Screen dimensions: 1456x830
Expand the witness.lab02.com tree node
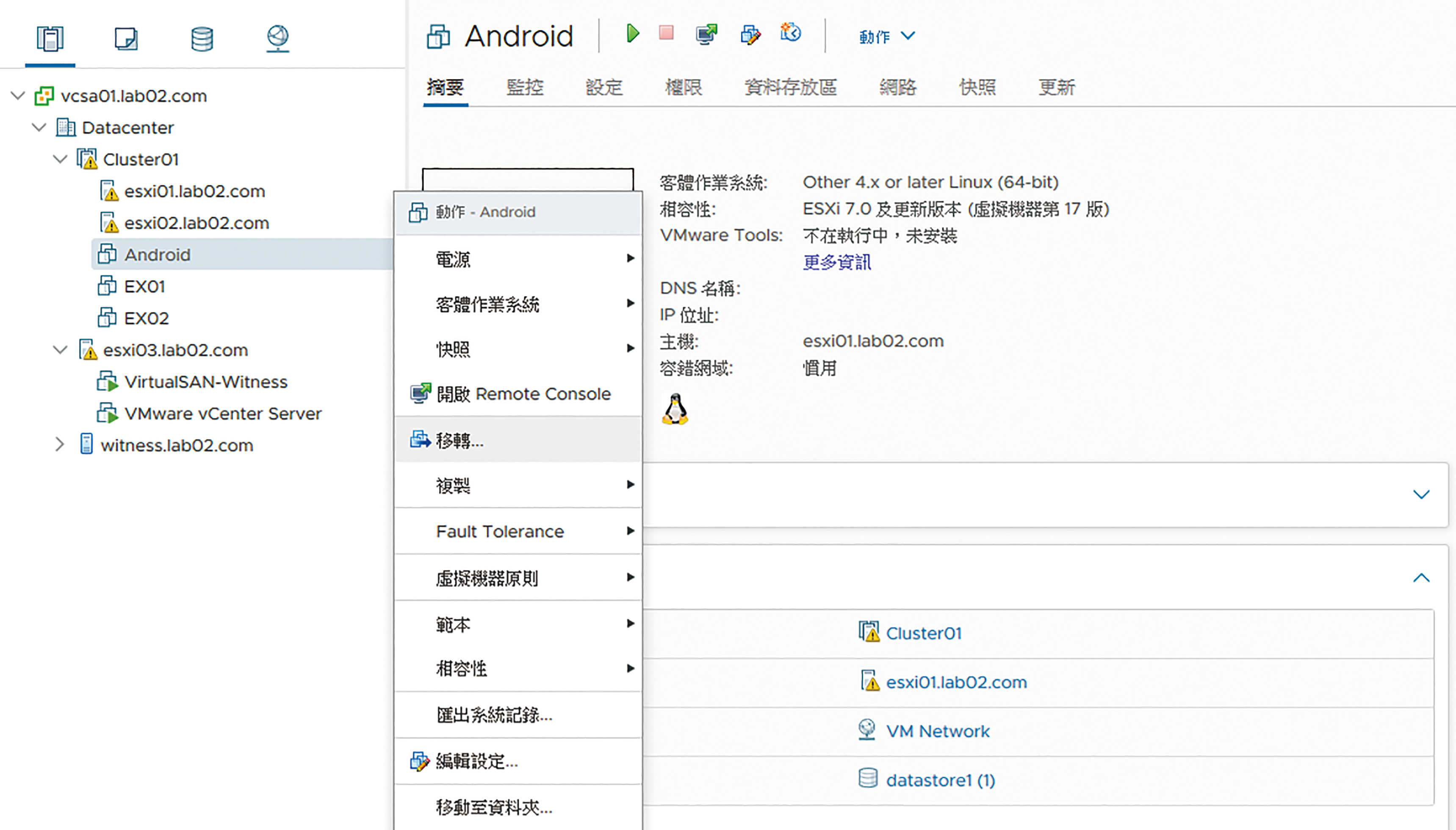click(x=60, y=444)
